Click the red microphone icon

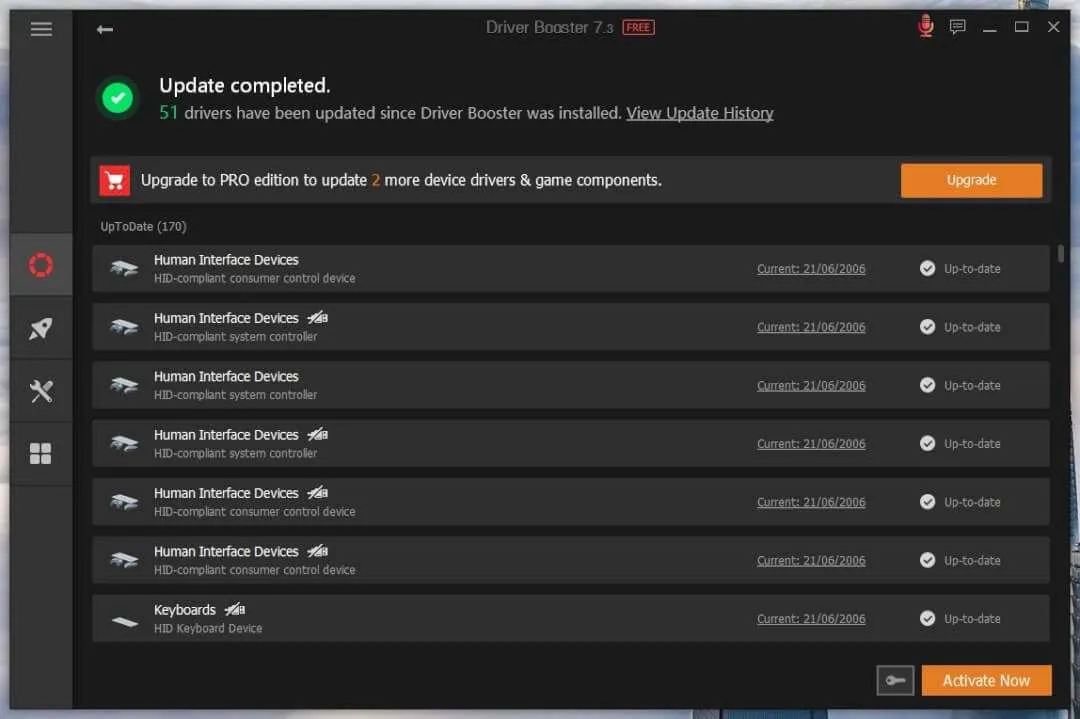[926, 26]
